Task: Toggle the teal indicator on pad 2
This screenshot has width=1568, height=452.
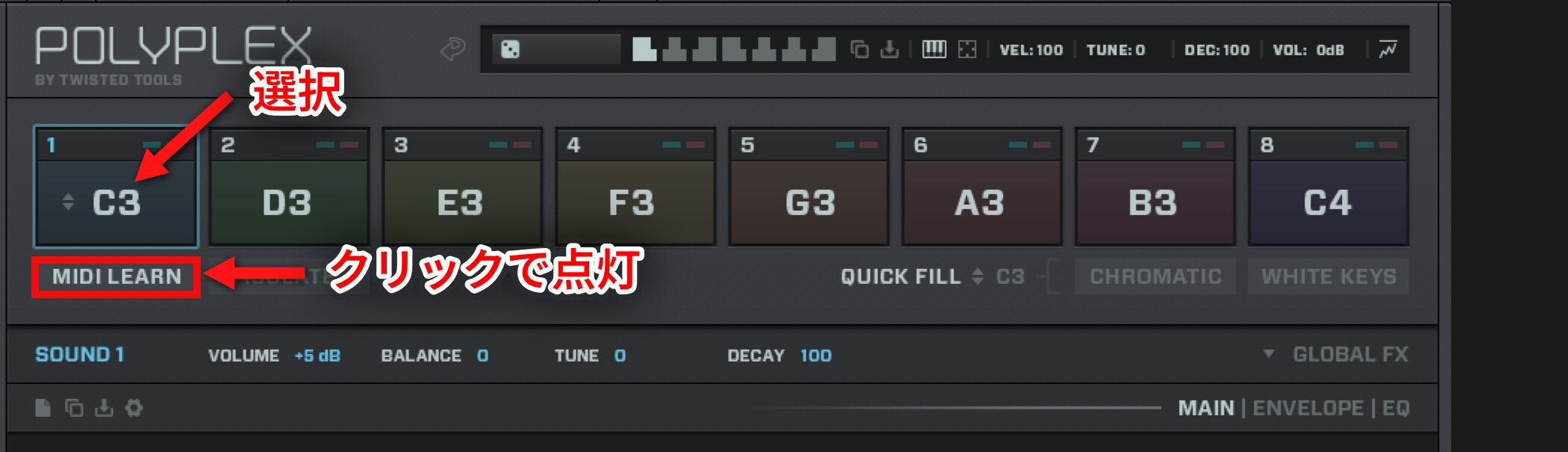Action: 325,145
